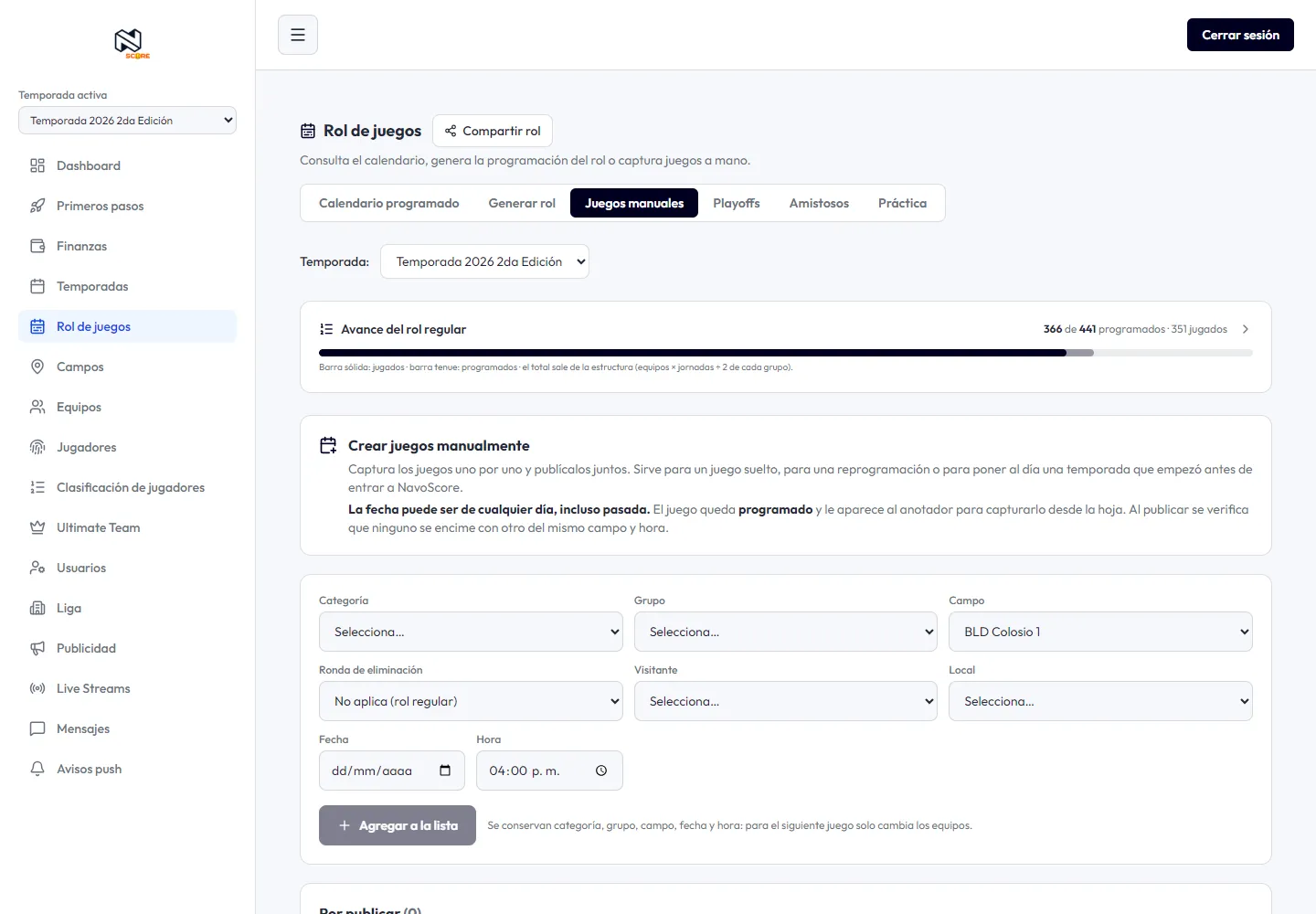Switch to Amistosos tab
This screenshot has height=914, width=1316.
pyautogui.click(x=819, y=203)
